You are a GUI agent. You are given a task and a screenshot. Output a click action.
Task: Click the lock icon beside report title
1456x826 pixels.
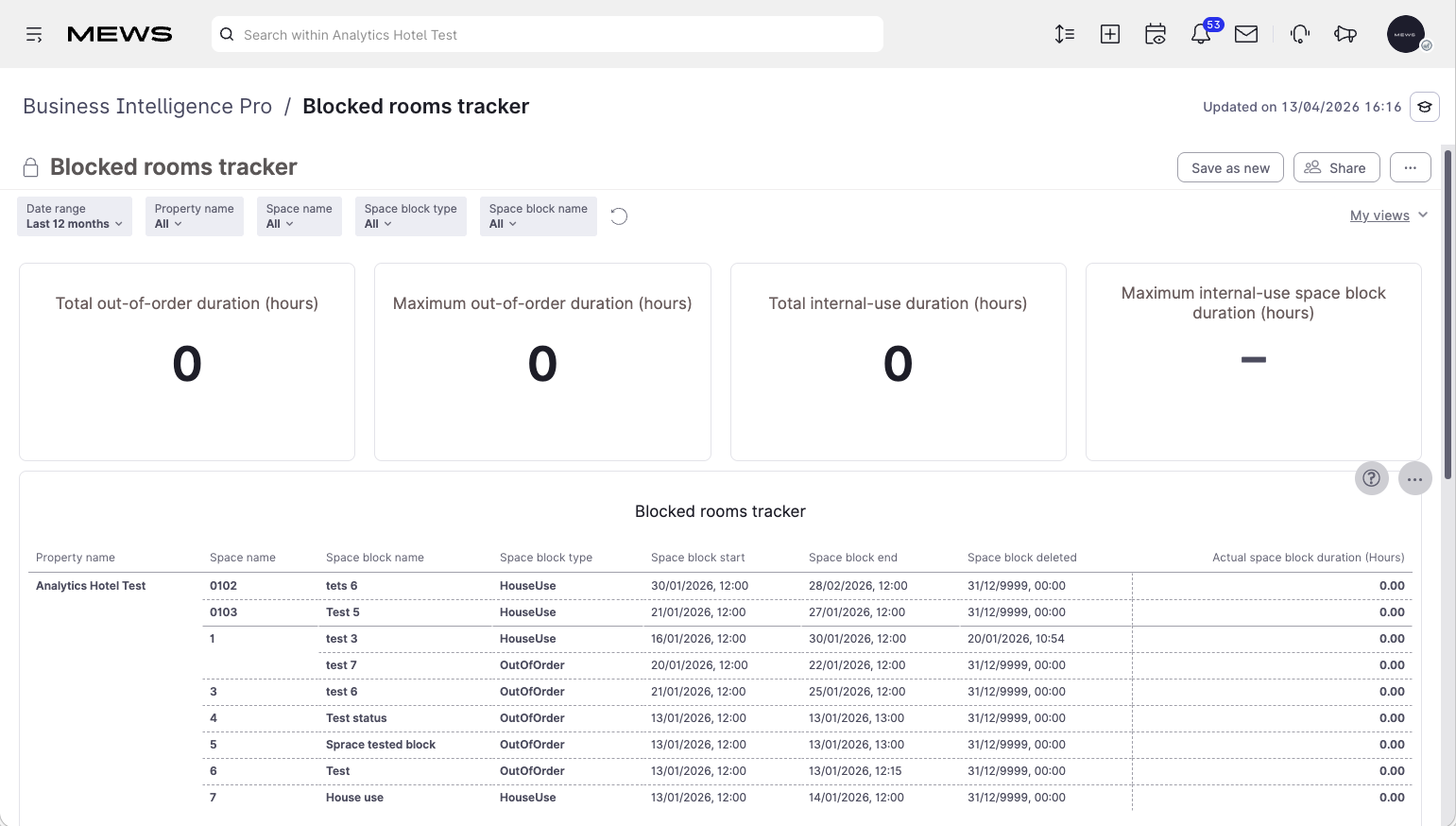pyautogui.click(x=31, y=167)
